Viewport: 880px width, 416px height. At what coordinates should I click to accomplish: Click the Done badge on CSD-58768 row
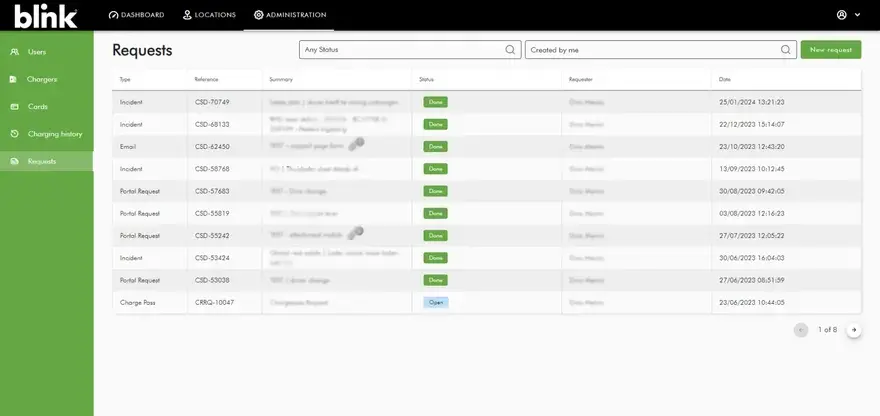436,169
